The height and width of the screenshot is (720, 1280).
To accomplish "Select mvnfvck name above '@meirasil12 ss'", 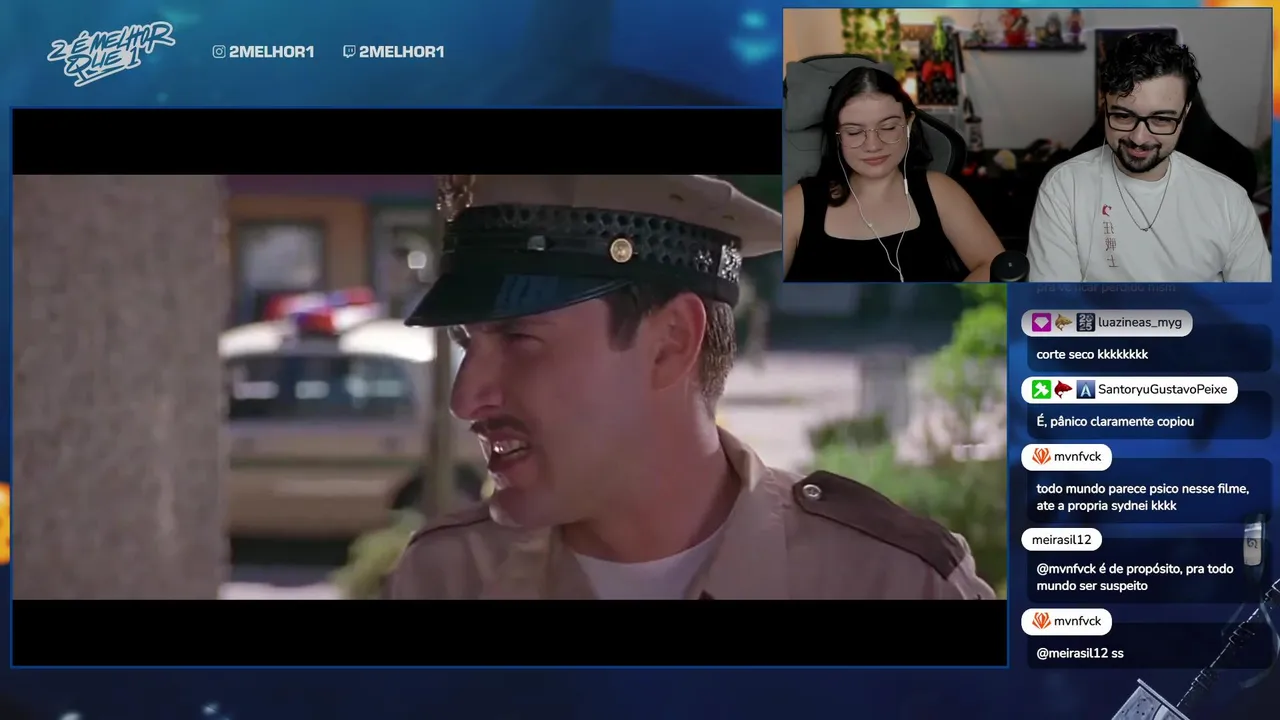I will tap(1077, 621).
